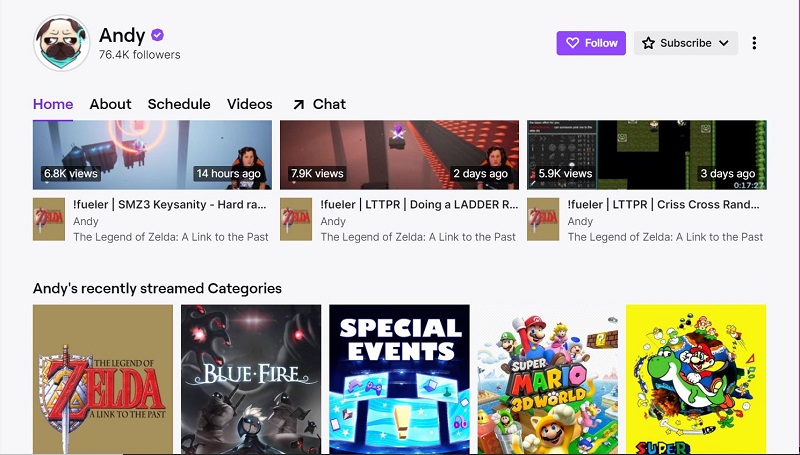Open Zelda category link under LADDER video
This screenshot has width=800, height=455.
418,237
